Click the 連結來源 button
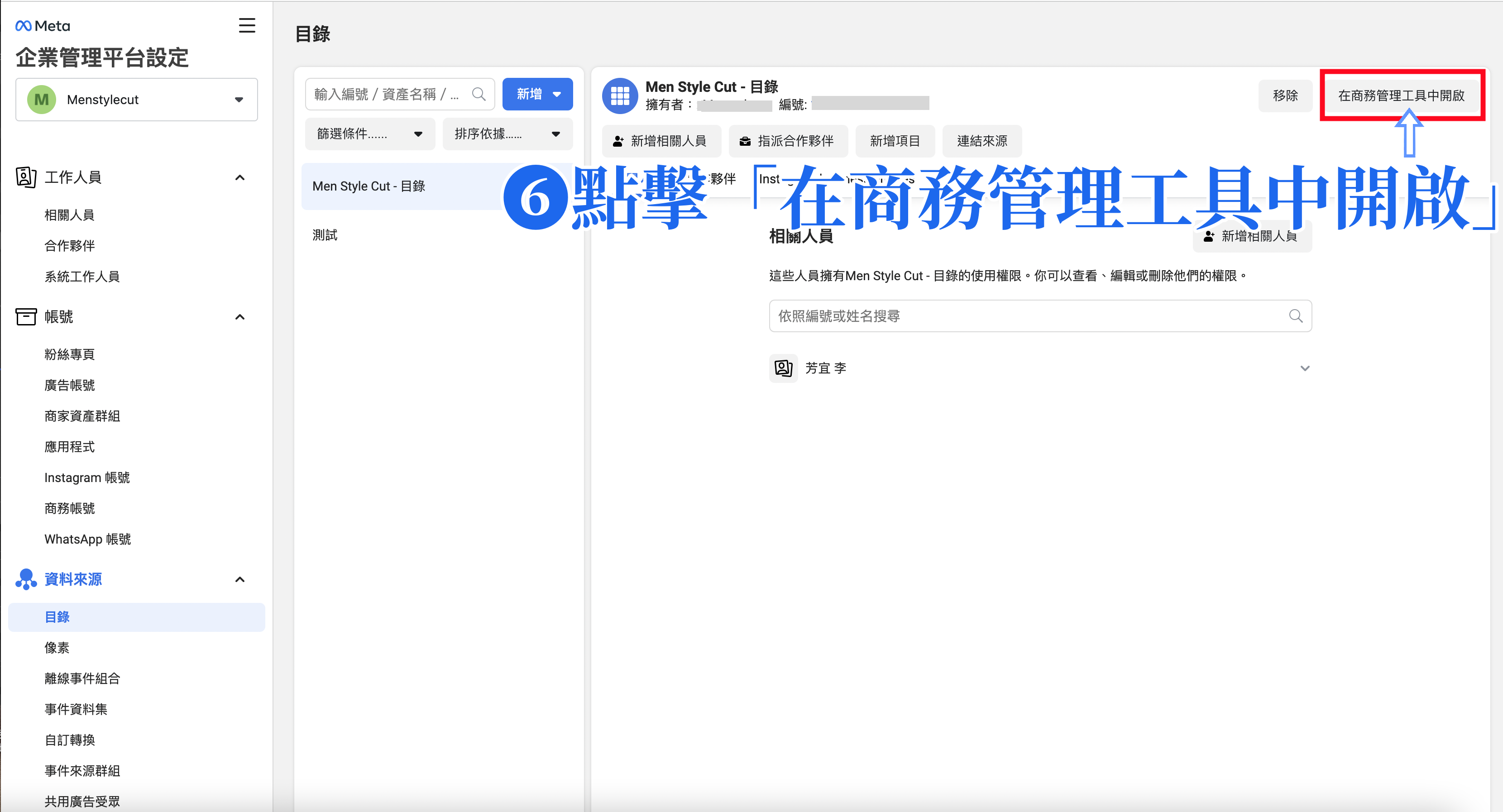The width and height of the screenshot is (1503, 812). [x=982, y=141]
